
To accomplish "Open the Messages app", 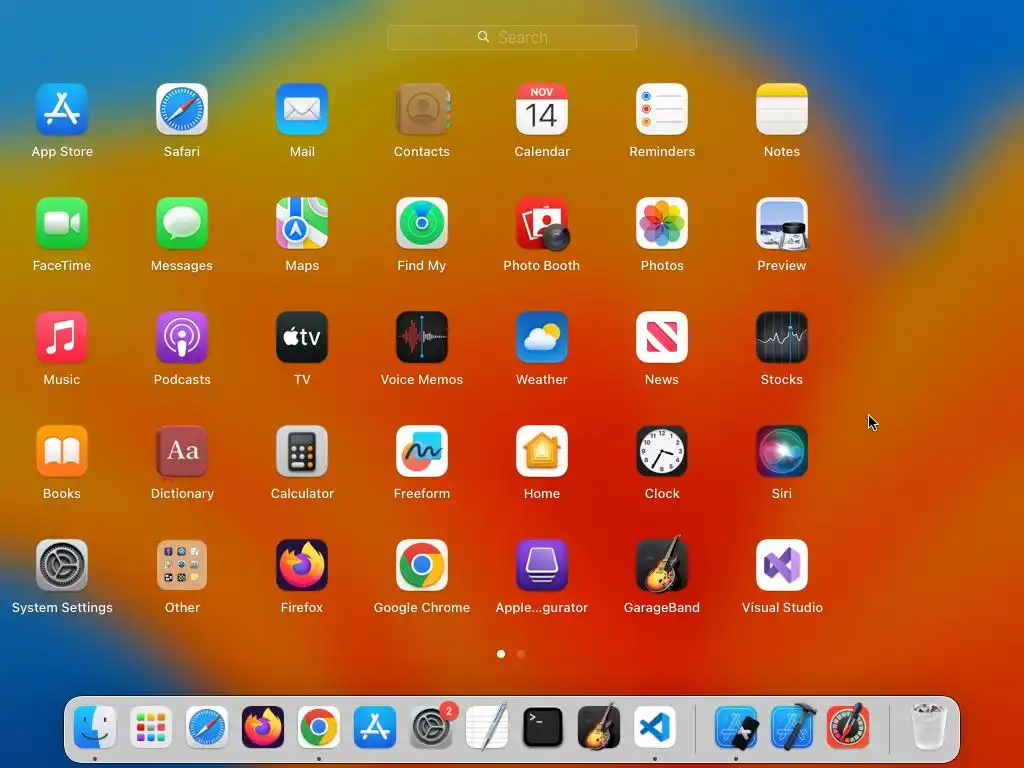I will coord(182,223).
